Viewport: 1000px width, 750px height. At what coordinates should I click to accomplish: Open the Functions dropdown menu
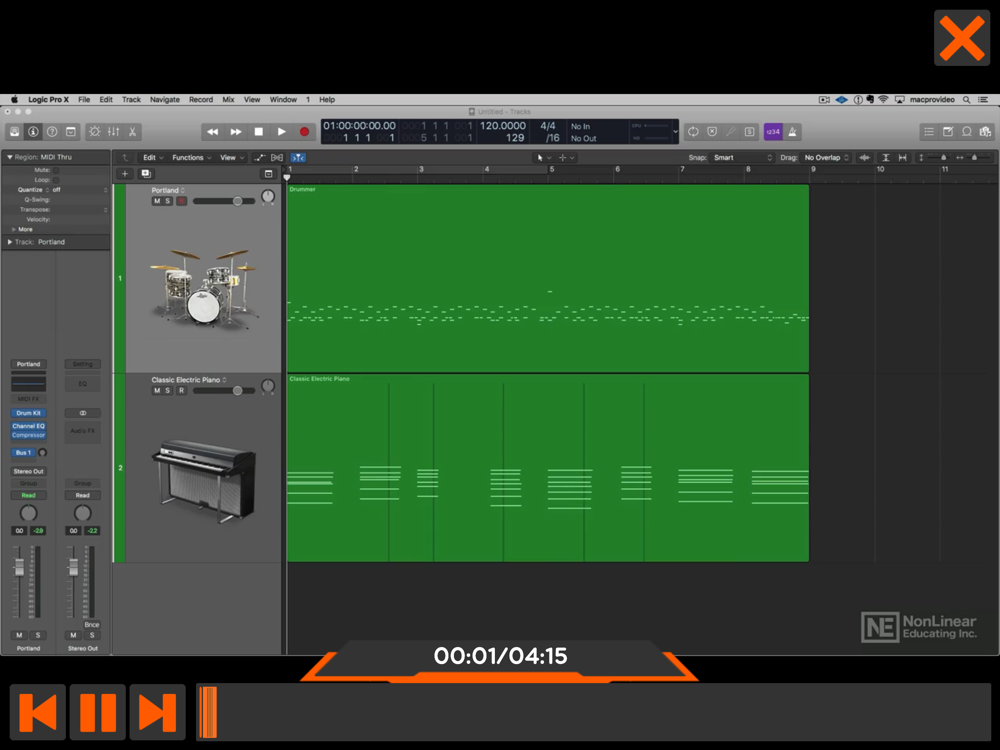191,158
